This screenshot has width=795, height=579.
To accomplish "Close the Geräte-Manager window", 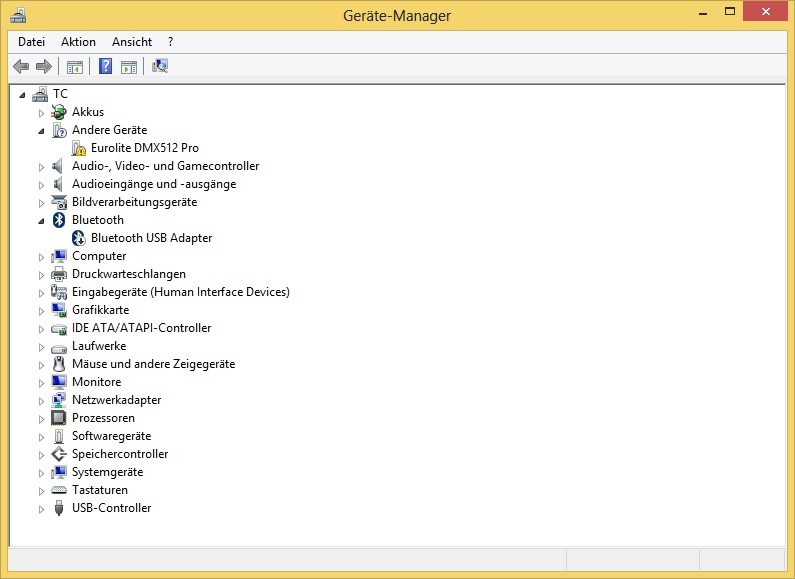I will pyautogui.click(x=766, y=11).
